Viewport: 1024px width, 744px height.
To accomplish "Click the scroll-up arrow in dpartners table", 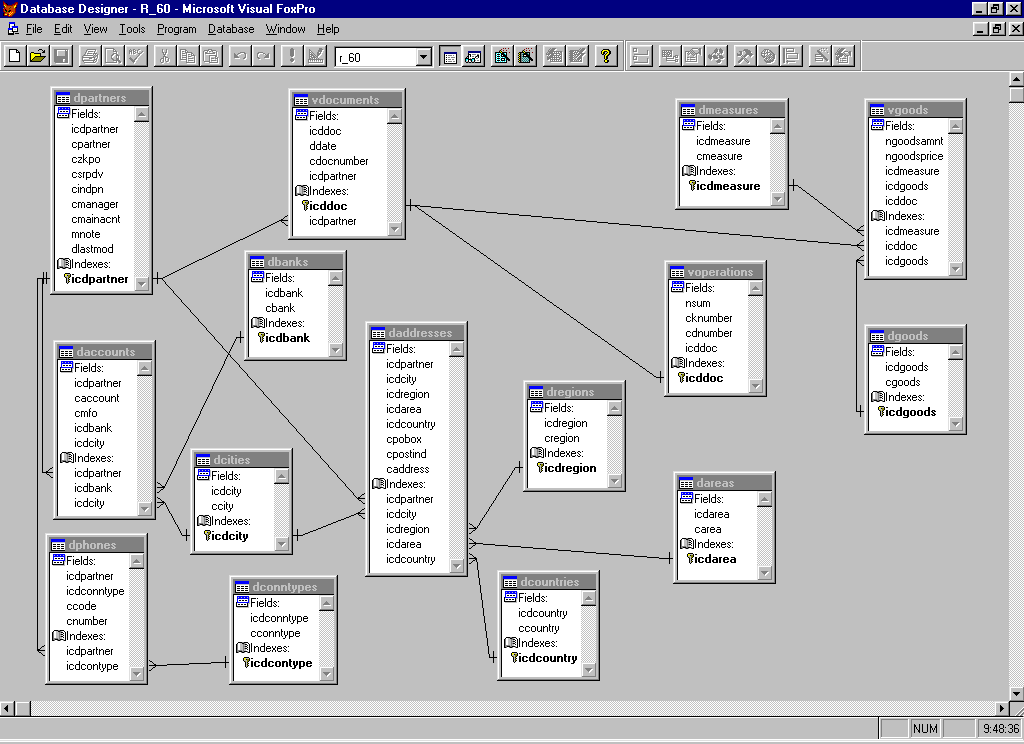I will (142, 114).
